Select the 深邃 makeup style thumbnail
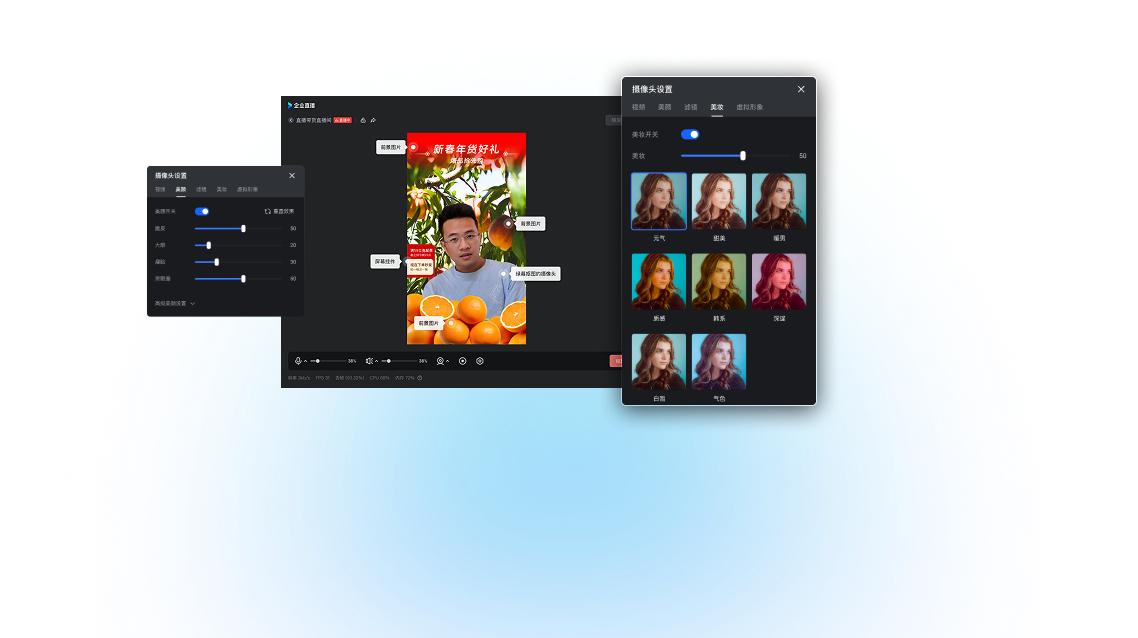Screen dimensions: 1138x638 (x=779, y=281)
